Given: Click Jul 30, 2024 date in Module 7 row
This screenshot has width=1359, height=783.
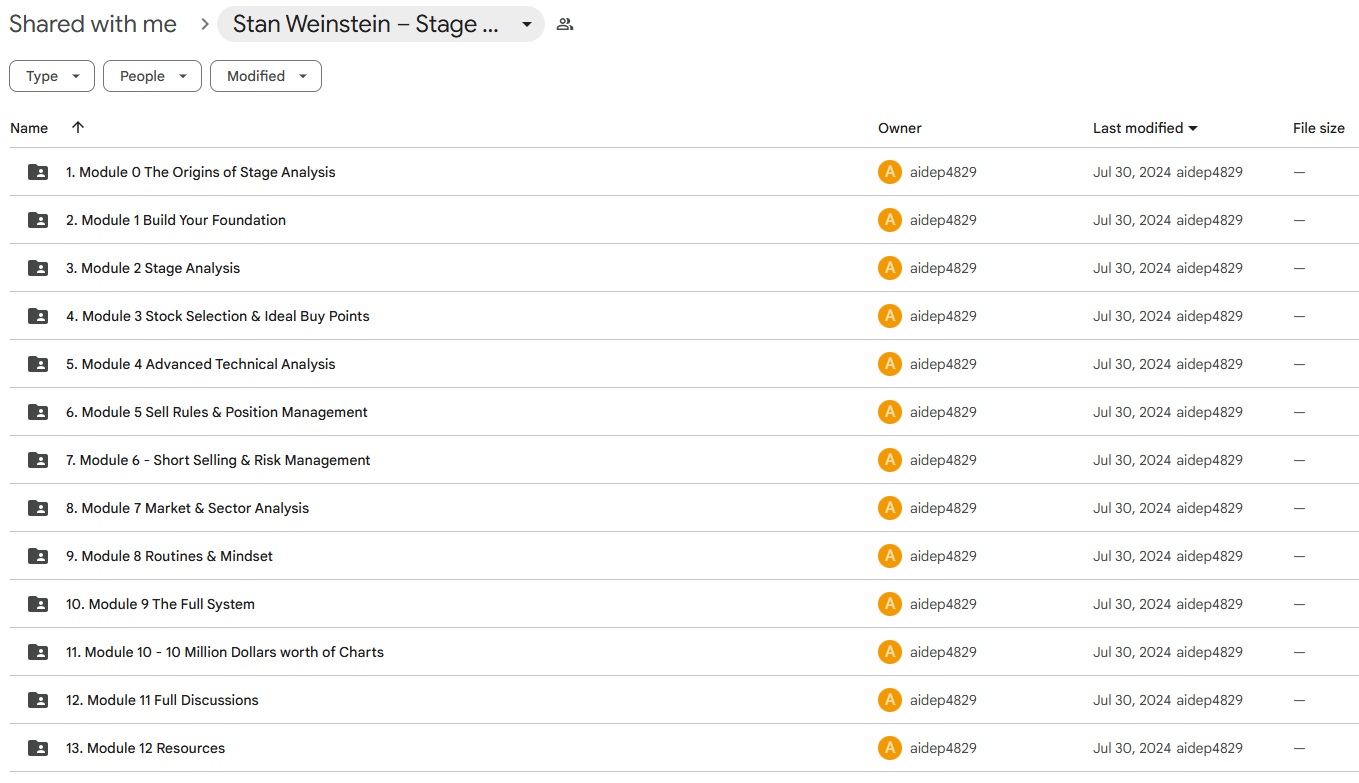Looking at the screenshot, I should click(x=1132, y=508).
